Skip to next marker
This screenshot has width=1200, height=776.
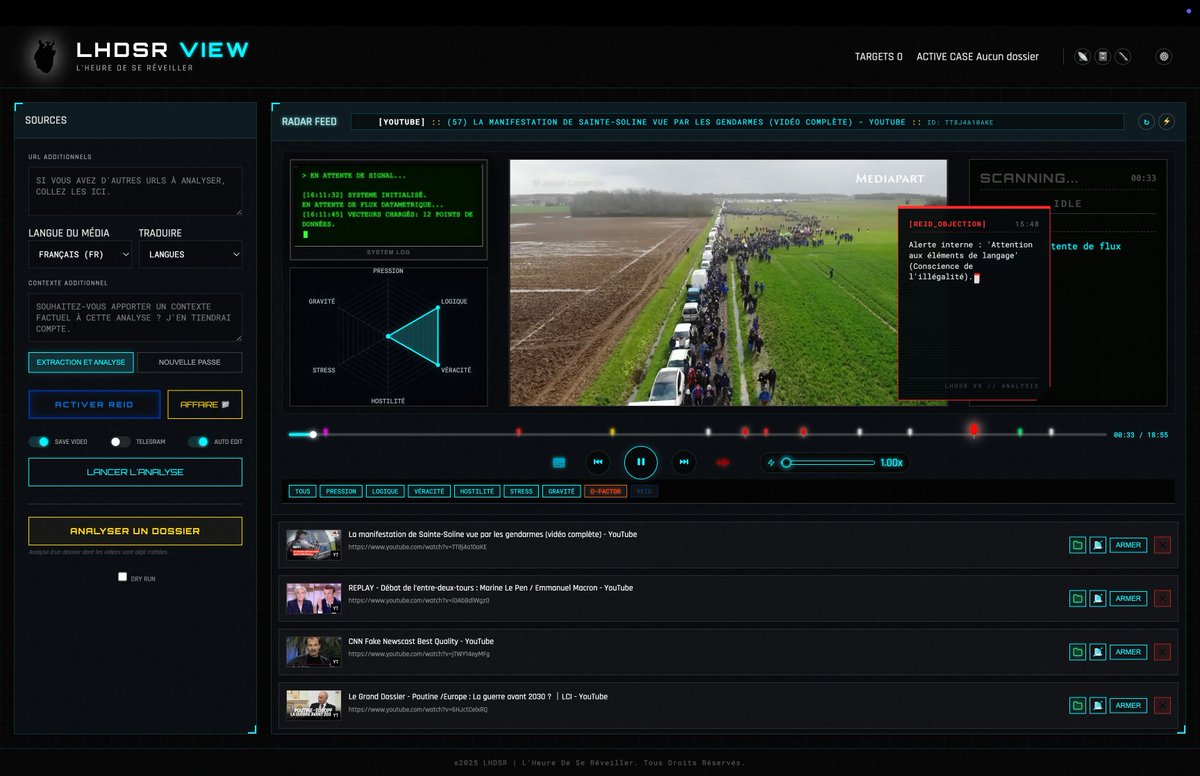point(684,462)
